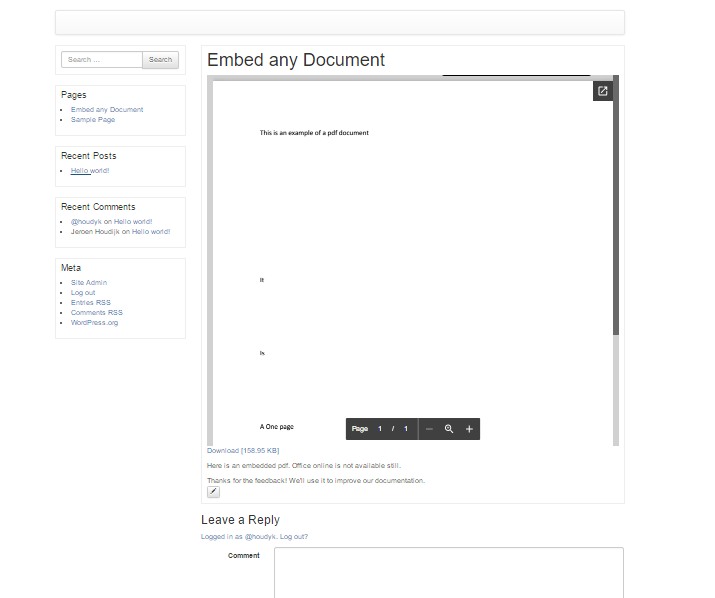Screen dimensions: 715x598
Task: Open the Embed any Document page link
Action: [x=107, y=110]
